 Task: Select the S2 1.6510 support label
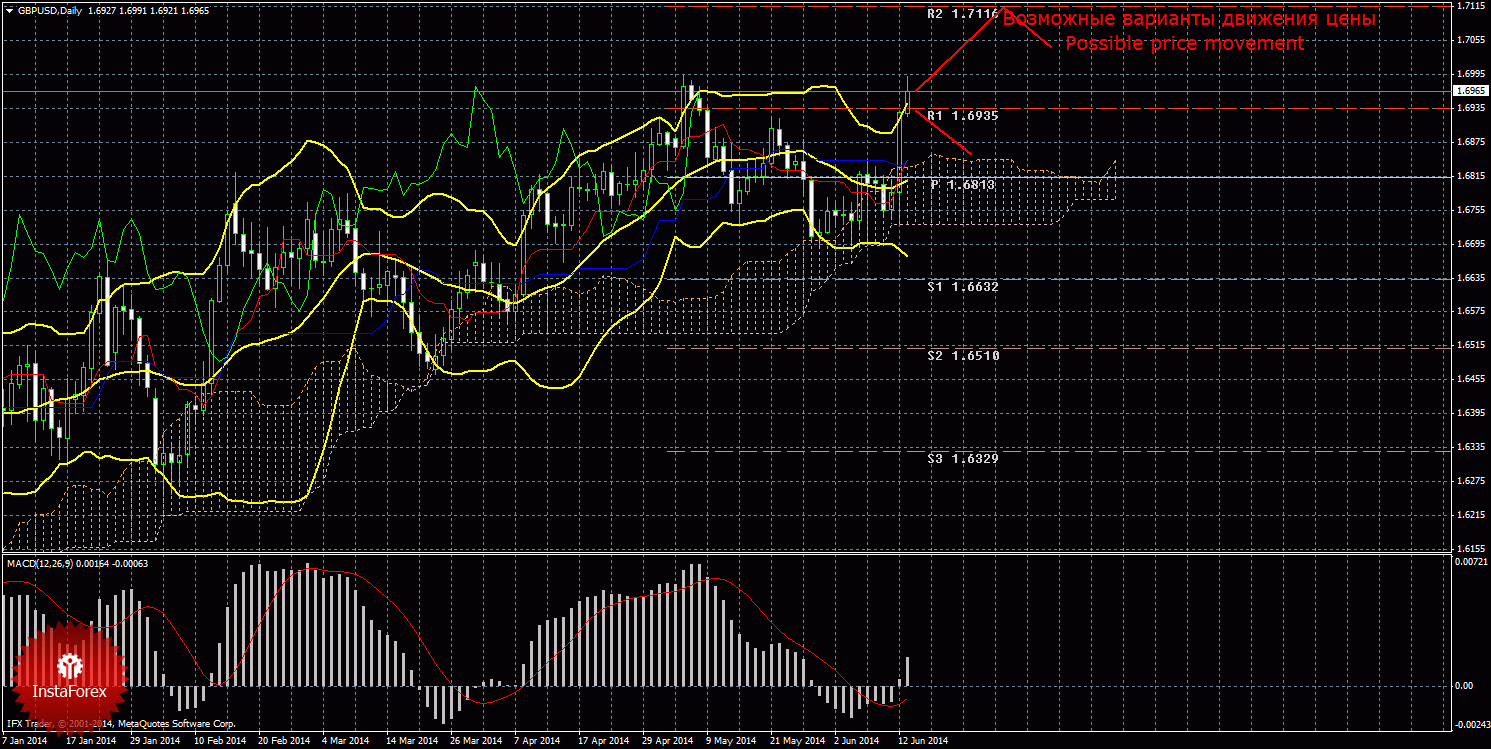coord(962,355)
